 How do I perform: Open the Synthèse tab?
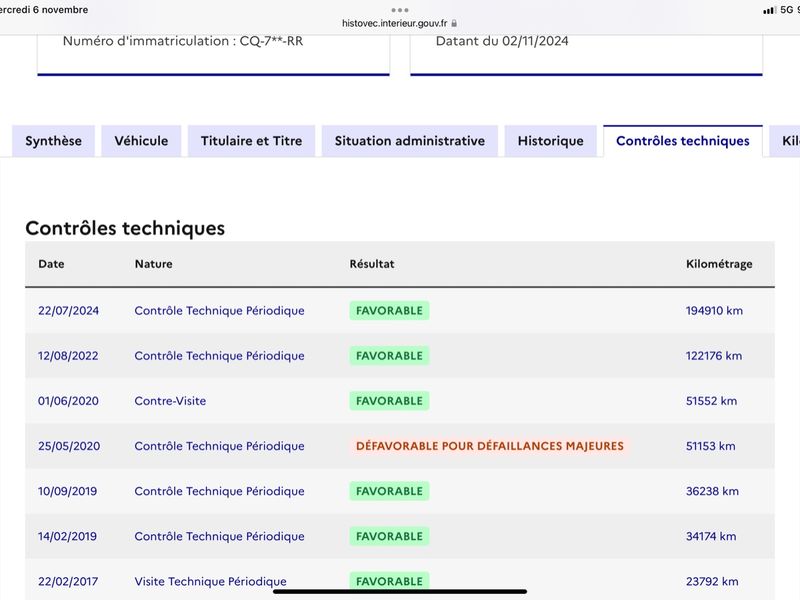54,141
